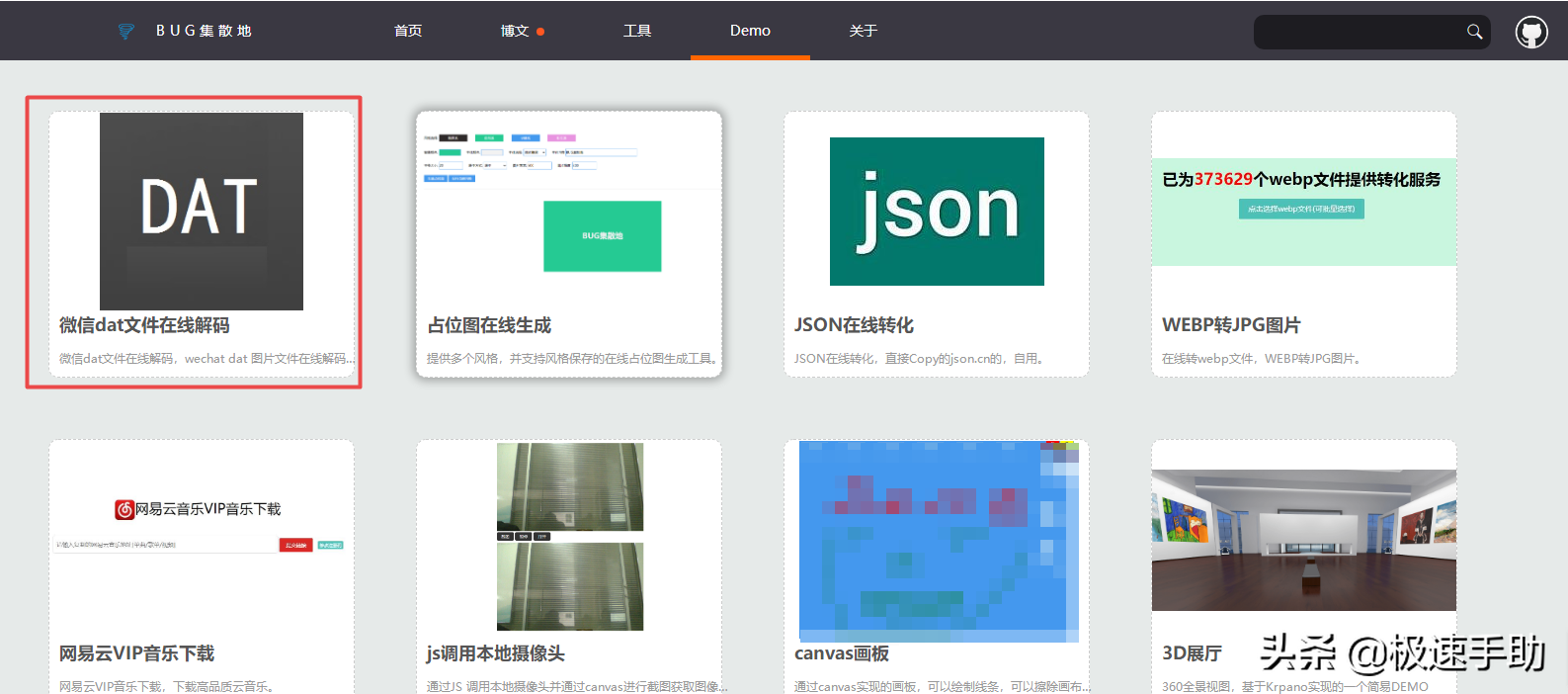The image size is (1568, 694).
Task: Open the JSON在线转化 title link
Action: point(854,325)
